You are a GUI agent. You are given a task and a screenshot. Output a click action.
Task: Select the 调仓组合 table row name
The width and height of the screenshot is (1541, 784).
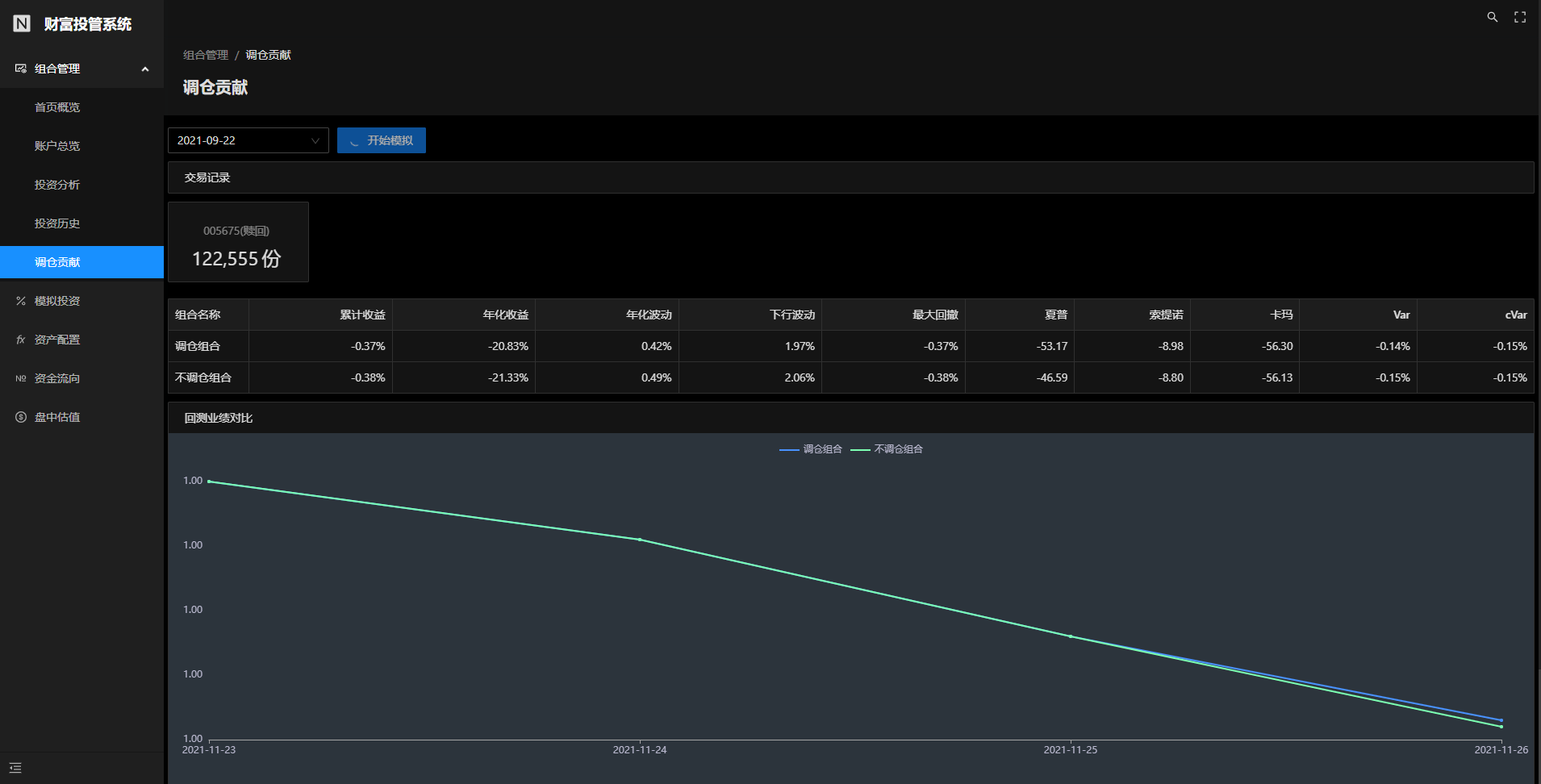pyautogui.click(x=198, y=346)
